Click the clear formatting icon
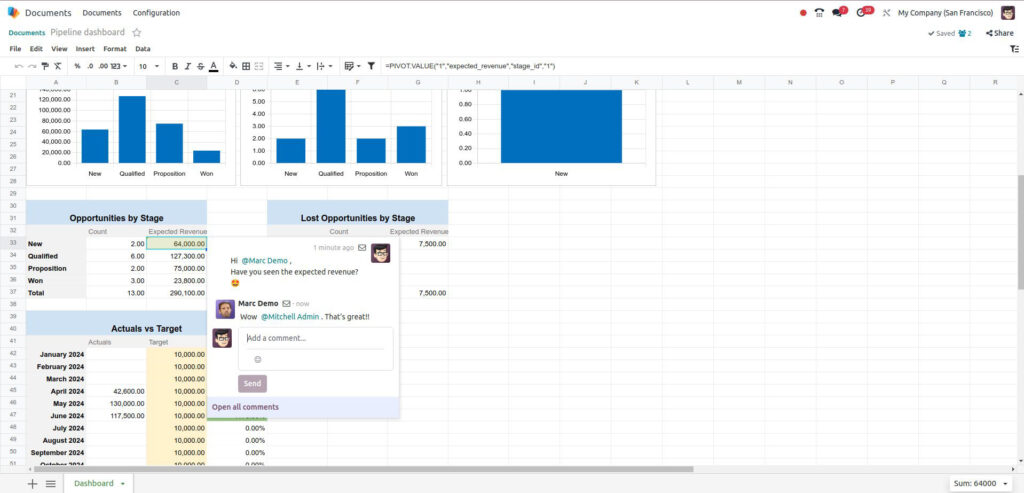This screenshot has height=493, width=1024. pos(58,66)
